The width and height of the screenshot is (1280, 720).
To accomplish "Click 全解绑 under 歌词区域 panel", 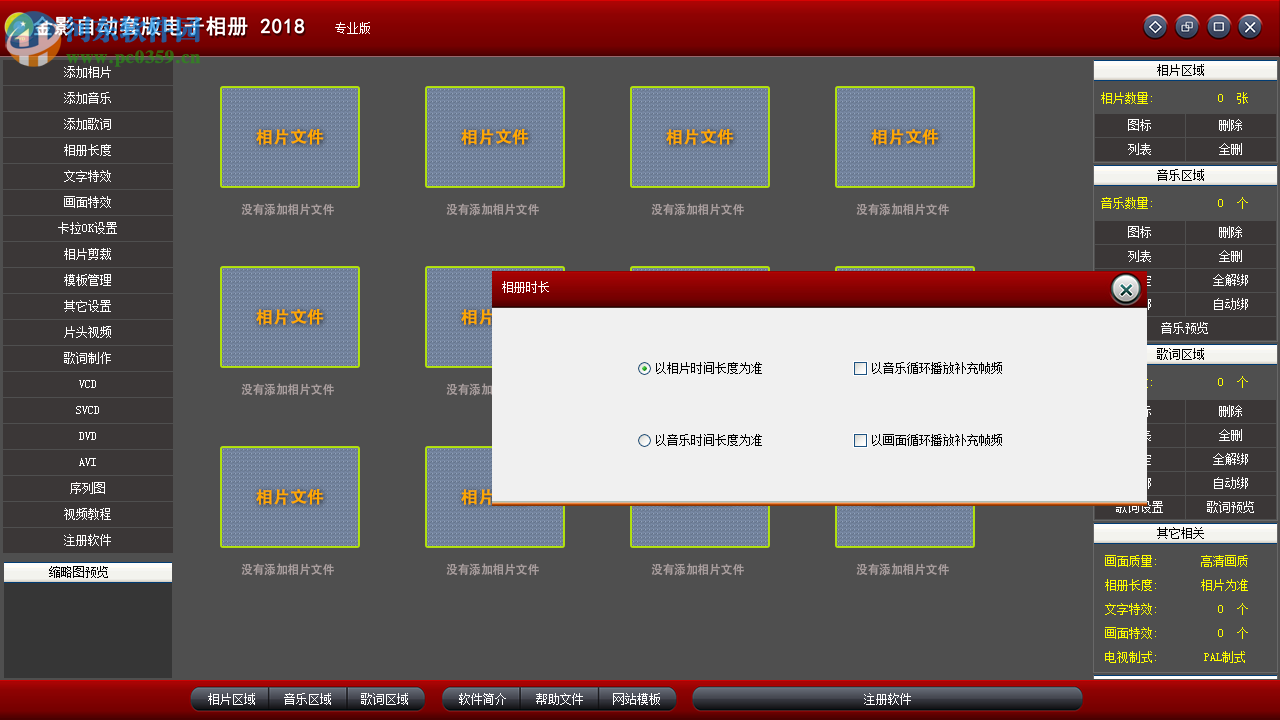I will point(1231,459).
